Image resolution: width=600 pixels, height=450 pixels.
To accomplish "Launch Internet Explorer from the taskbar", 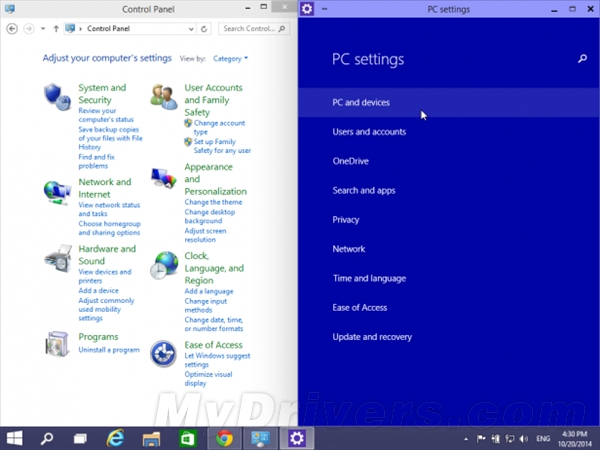I will [x=114, y=438].
